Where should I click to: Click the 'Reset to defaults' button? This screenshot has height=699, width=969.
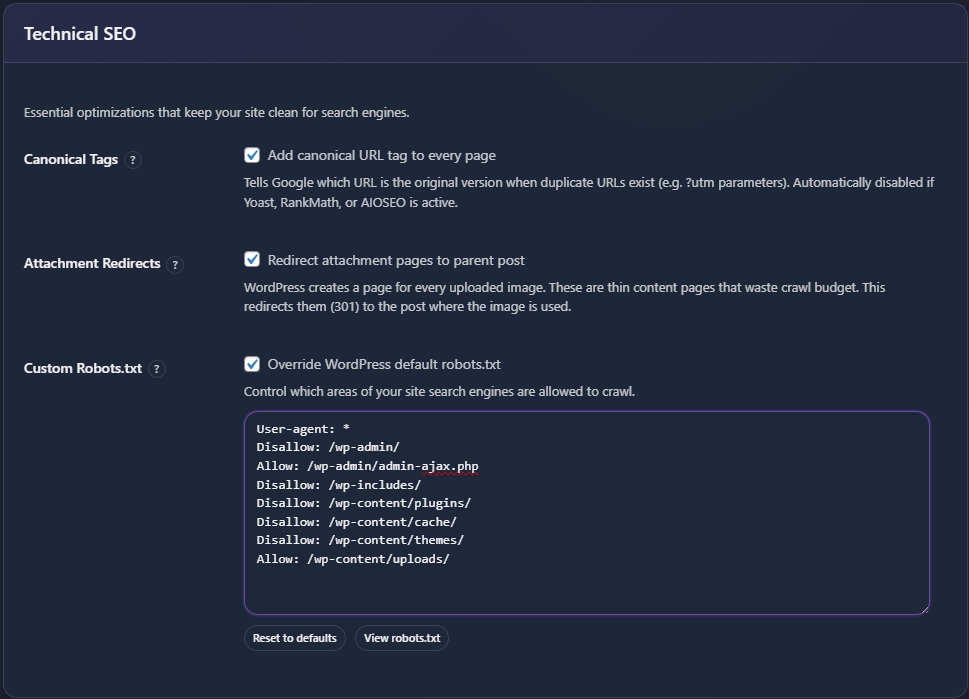coord(294,637)
